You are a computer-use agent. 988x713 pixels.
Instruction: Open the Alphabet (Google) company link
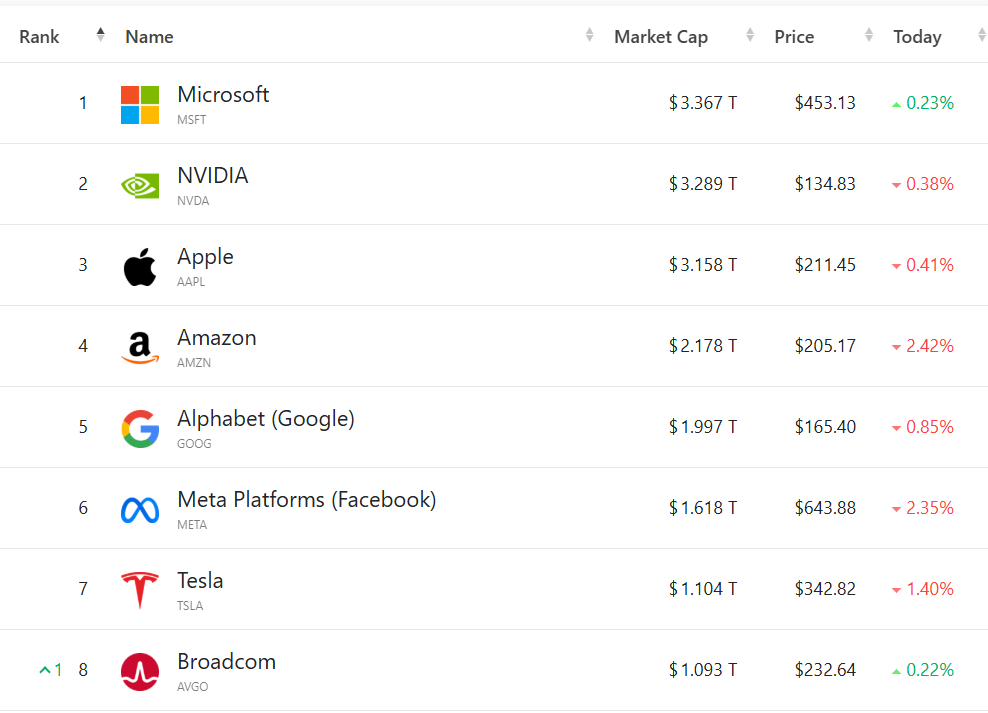pos(265,419)
